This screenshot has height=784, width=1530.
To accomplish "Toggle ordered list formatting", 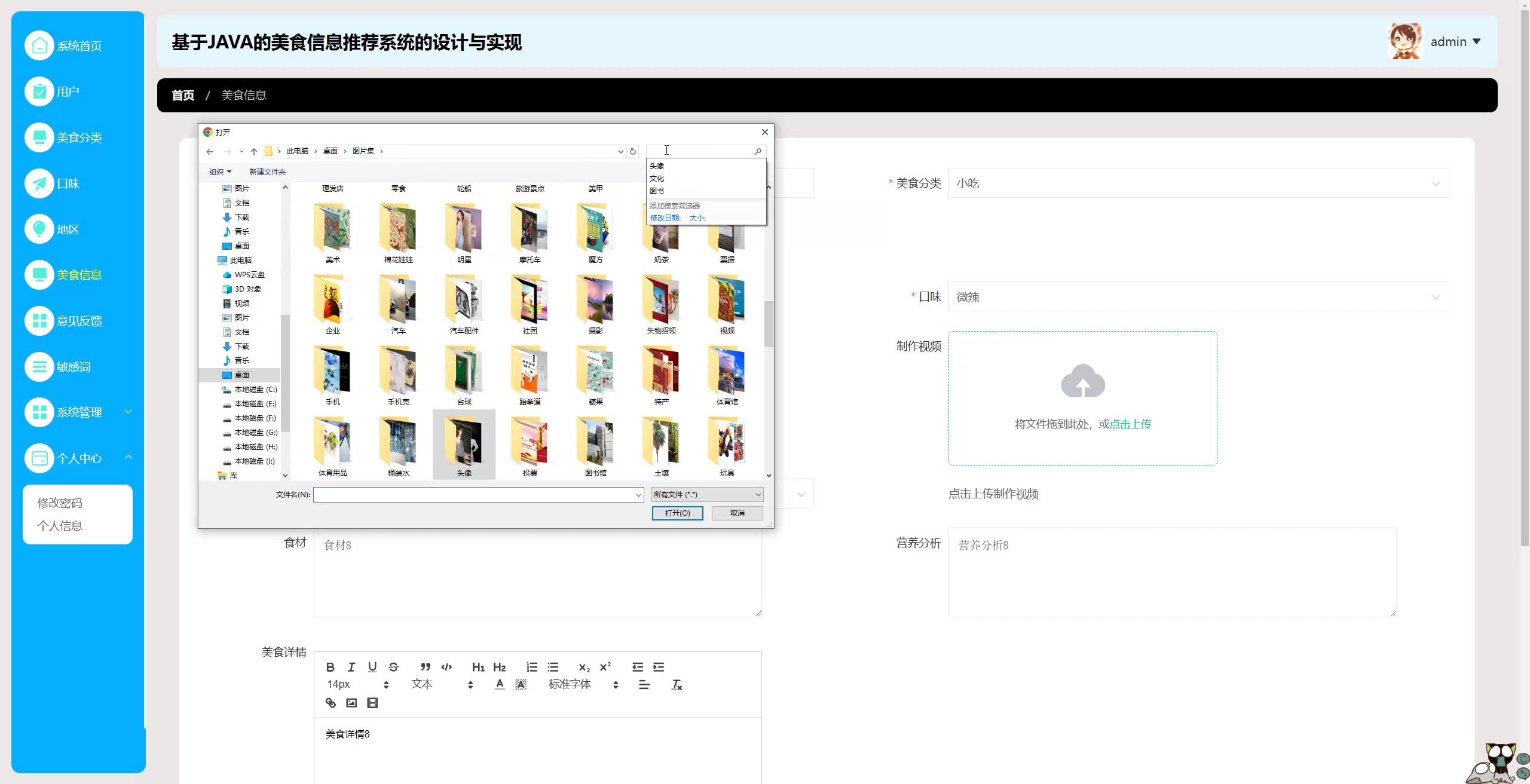I will (x=531, y=667).
